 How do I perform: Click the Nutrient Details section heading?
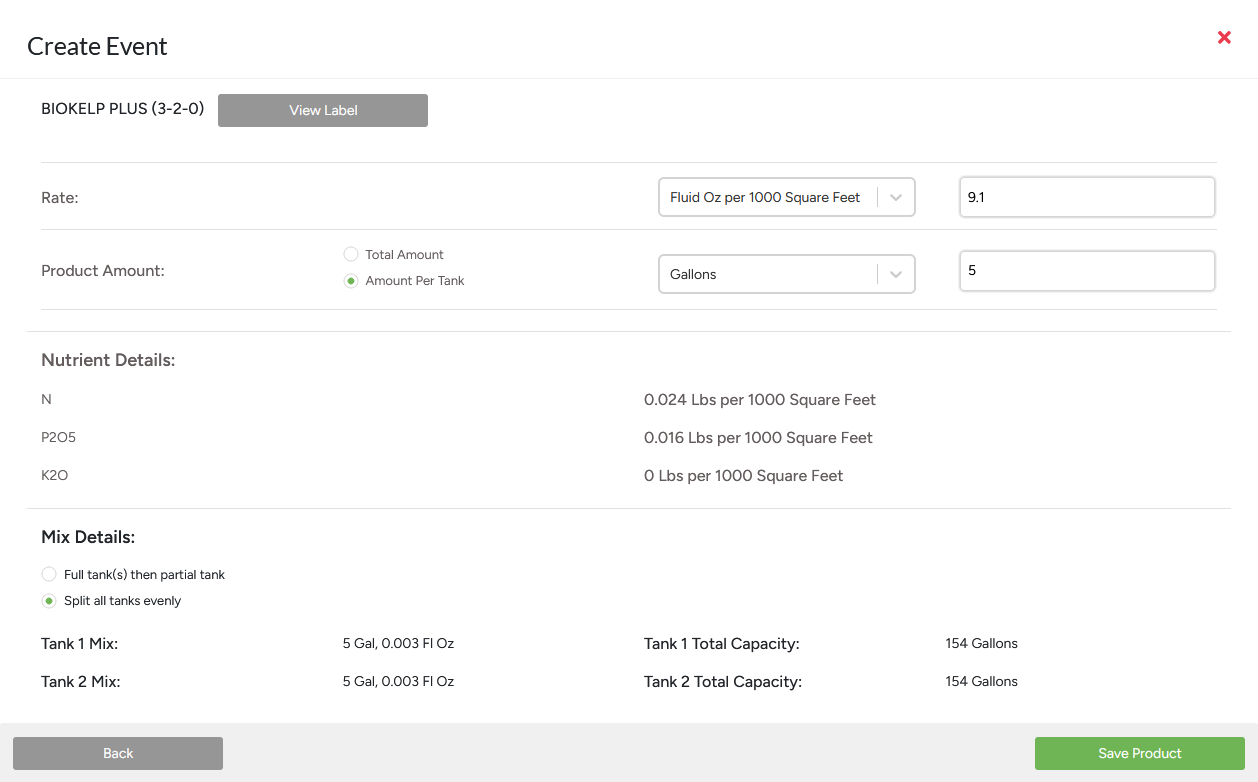tap(108, 360)
